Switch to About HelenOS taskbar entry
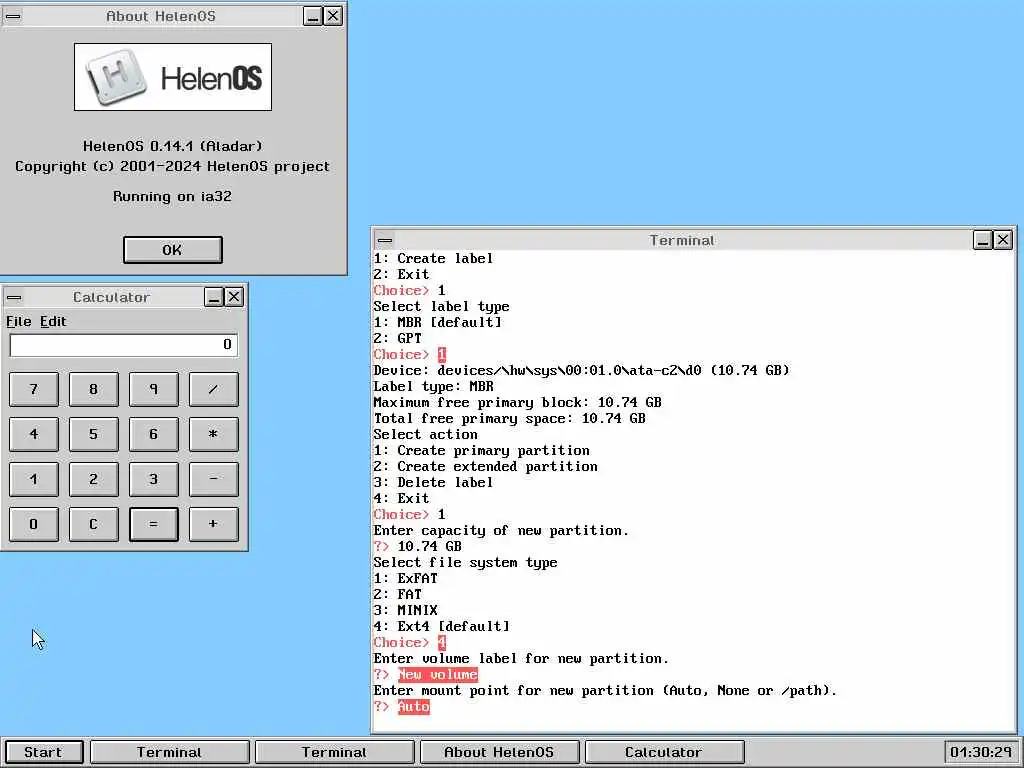The image size is (1024, 768). point(499,752)
